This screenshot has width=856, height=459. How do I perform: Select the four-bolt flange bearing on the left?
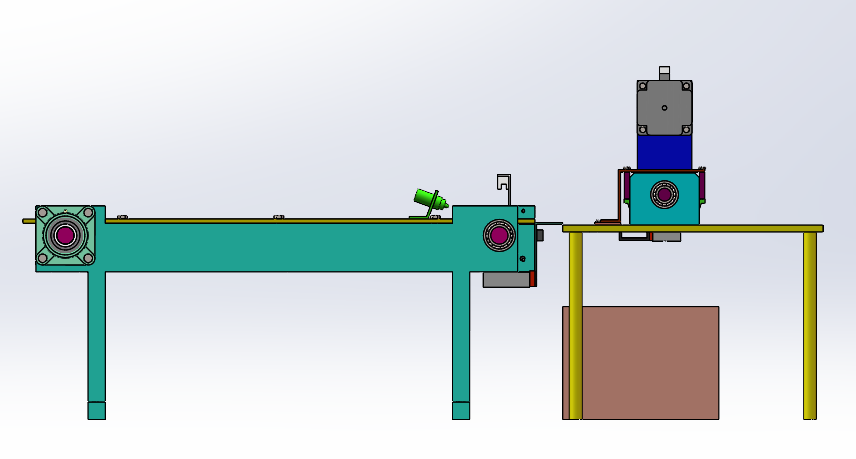click(65, 235)
